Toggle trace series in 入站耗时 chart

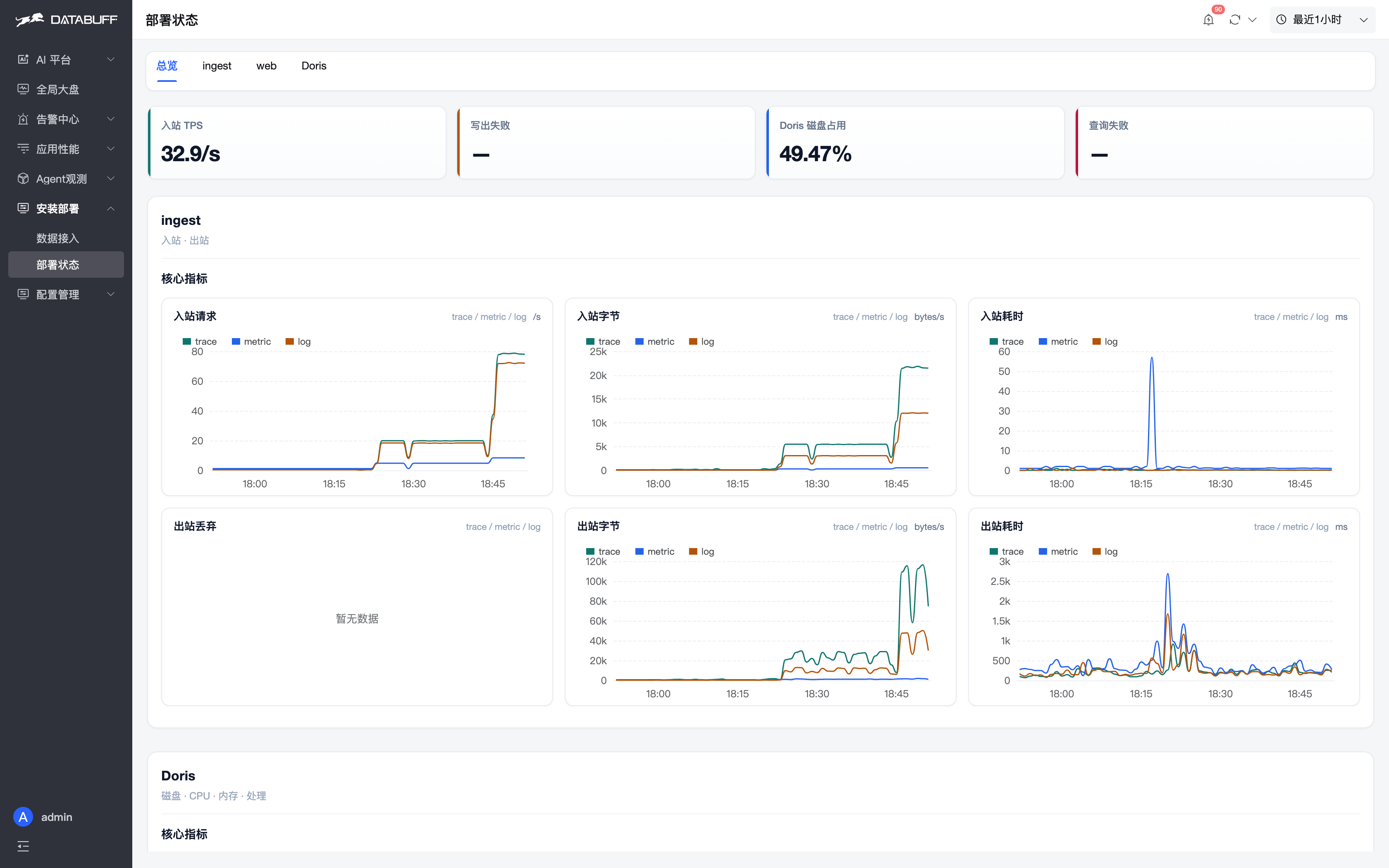coord(1007,341)
